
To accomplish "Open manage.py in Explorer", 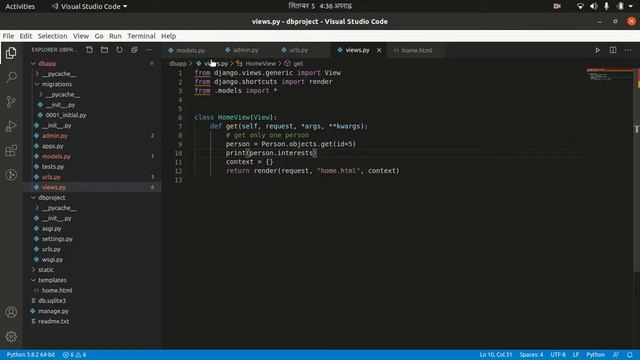I will pyautogui.click(x=53, y=311).
